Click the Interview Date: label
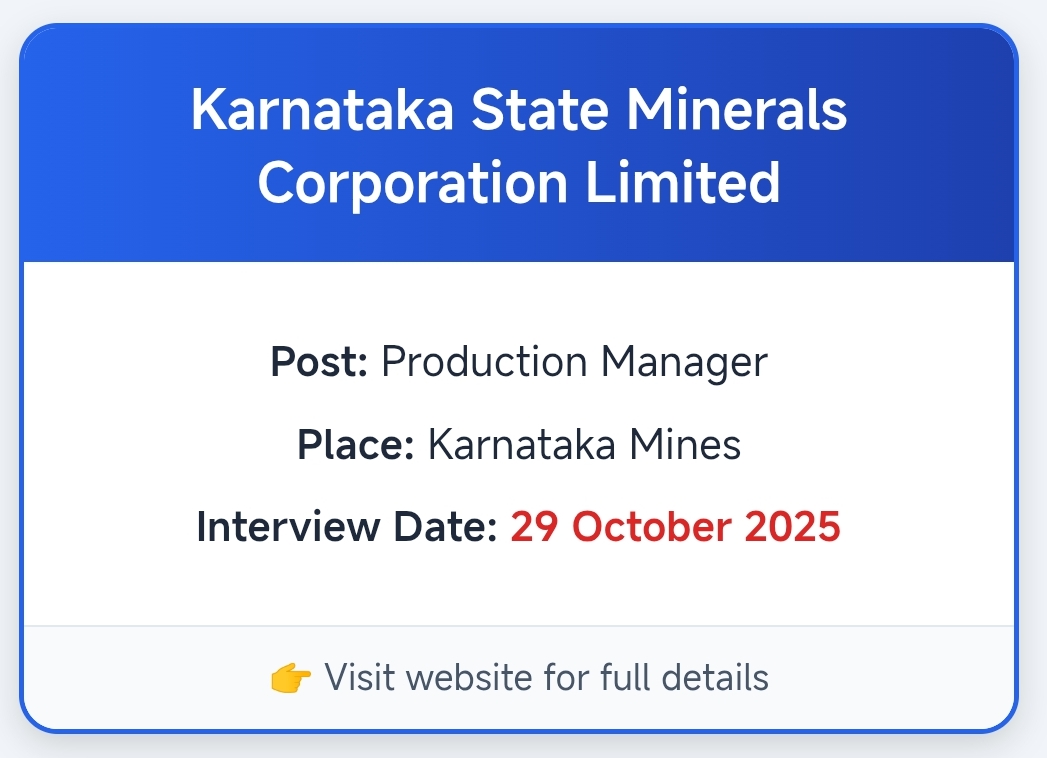 347,527
